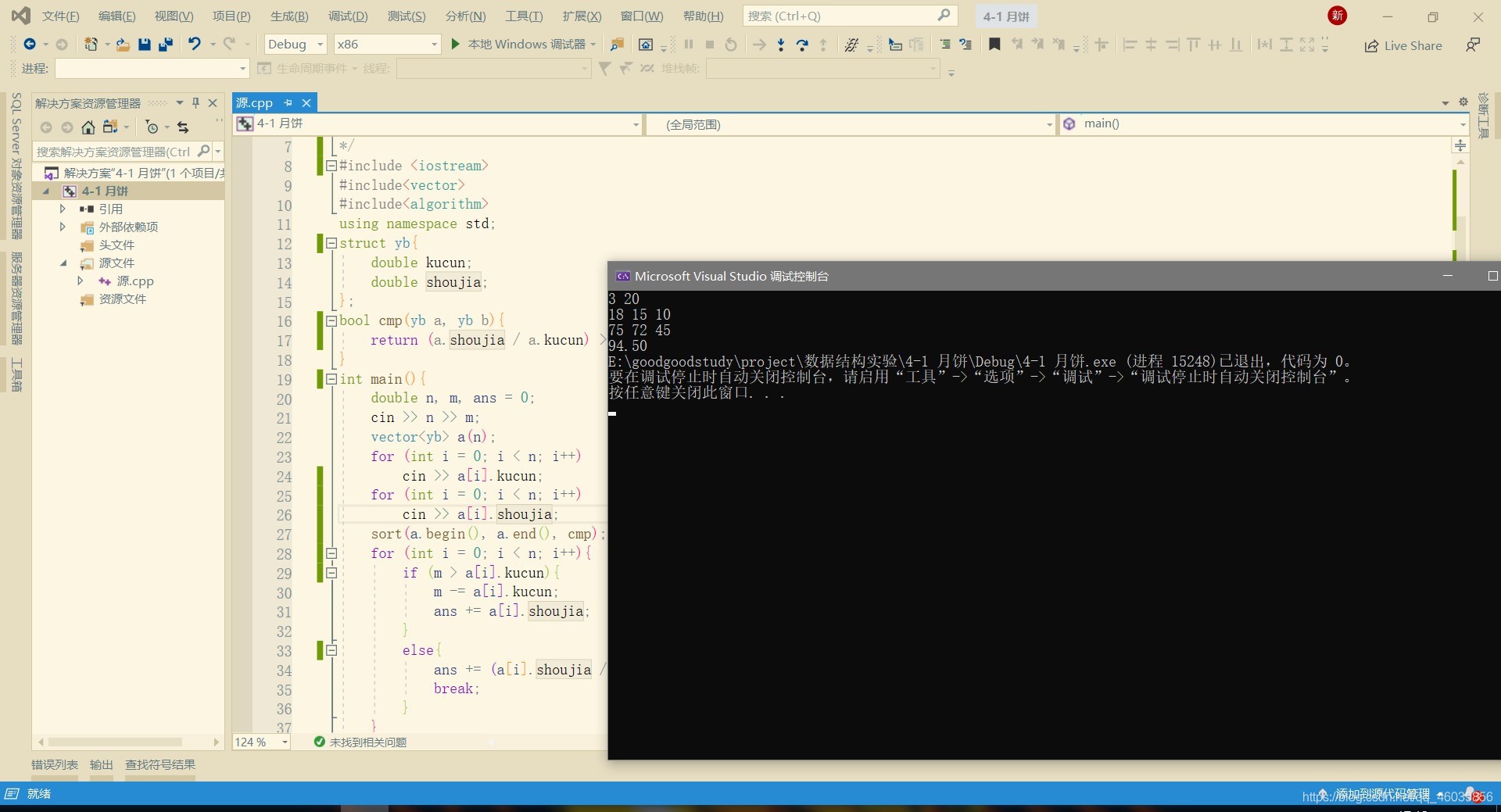Toggle pin on 源.cpp tab
1501x812 pixels.
(x=288, y=102)
